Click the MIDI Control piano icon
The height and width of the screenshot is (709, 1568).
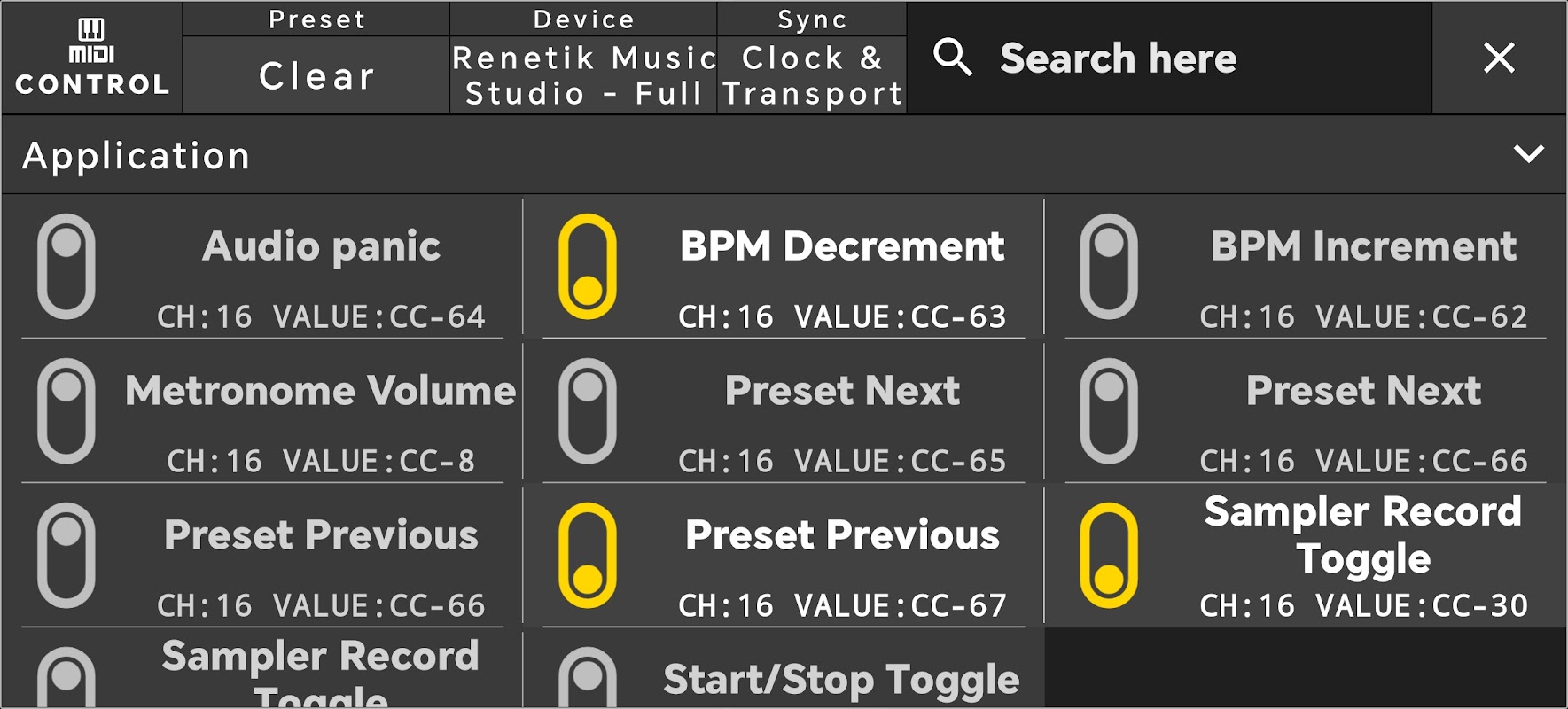point(91,31)
